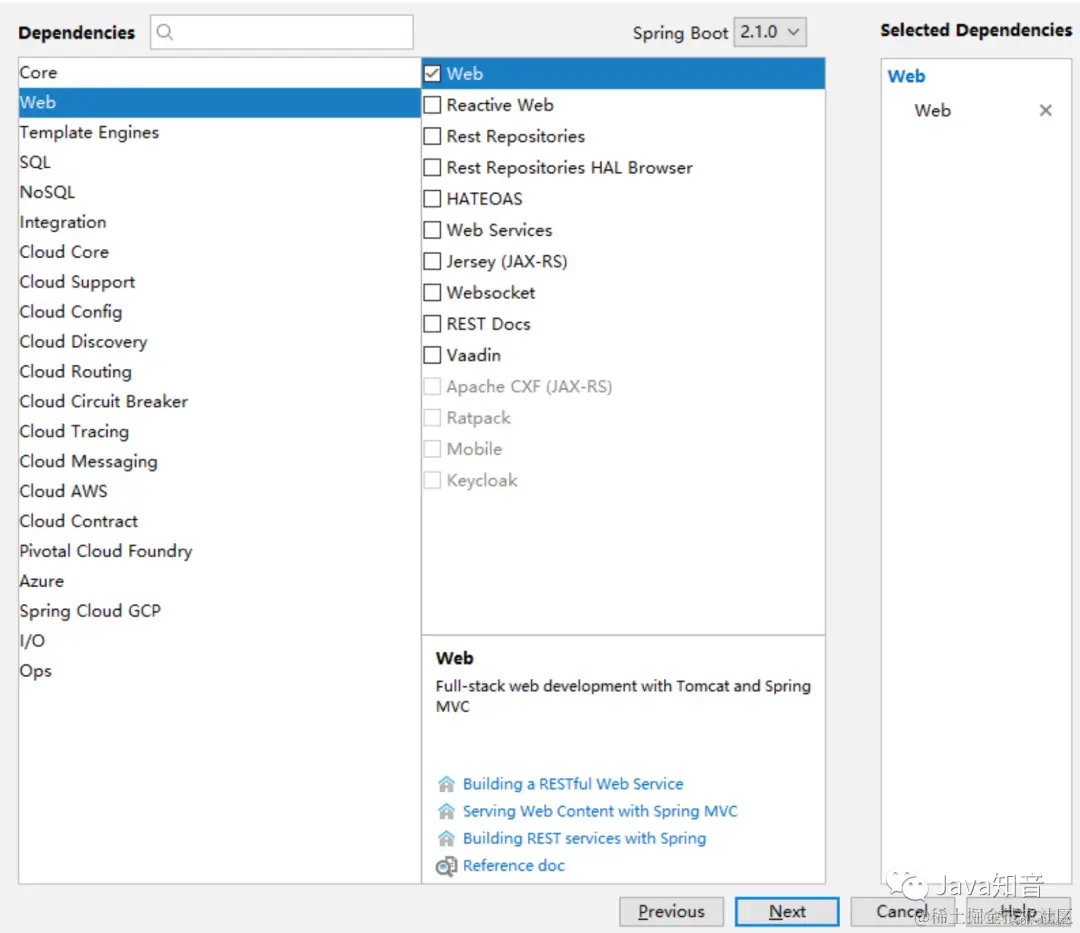
Task: Tick the REST Docs checkbox
Action: click(x=432, y=324)
